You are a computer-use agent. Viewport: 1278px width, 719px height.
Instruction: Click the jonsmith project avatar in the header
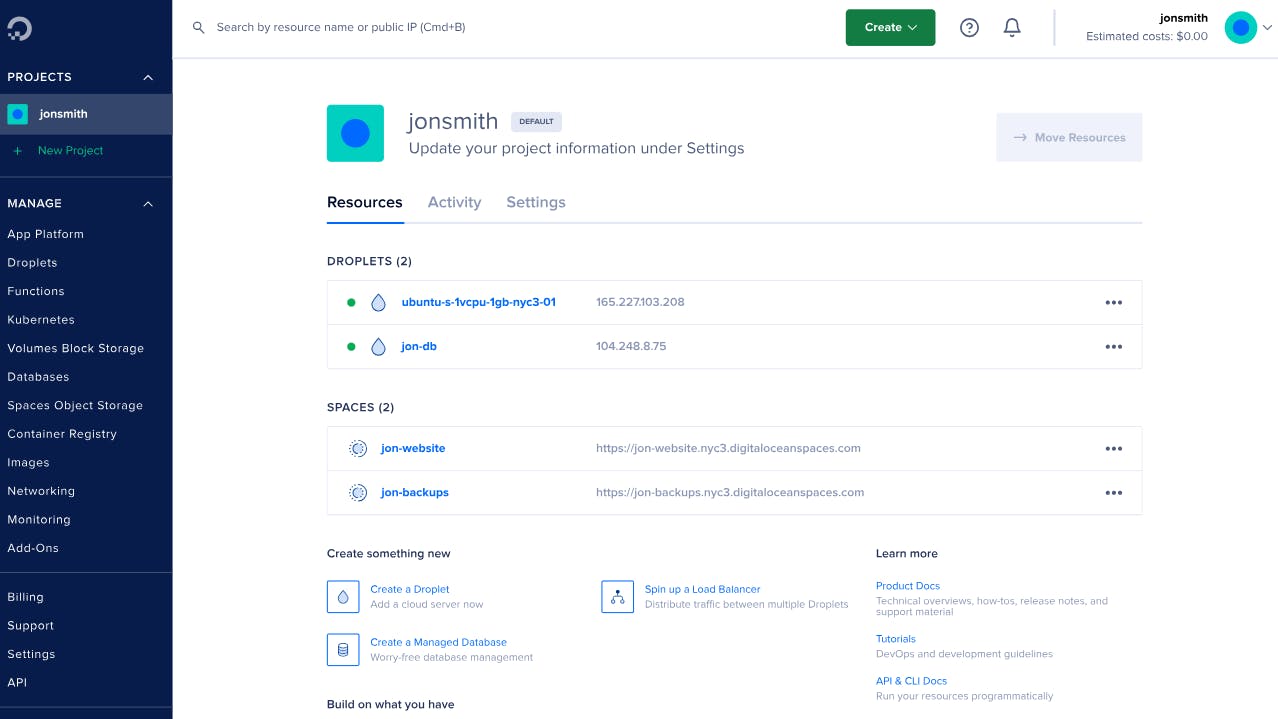pyautogui.click(x=355, y=133)
